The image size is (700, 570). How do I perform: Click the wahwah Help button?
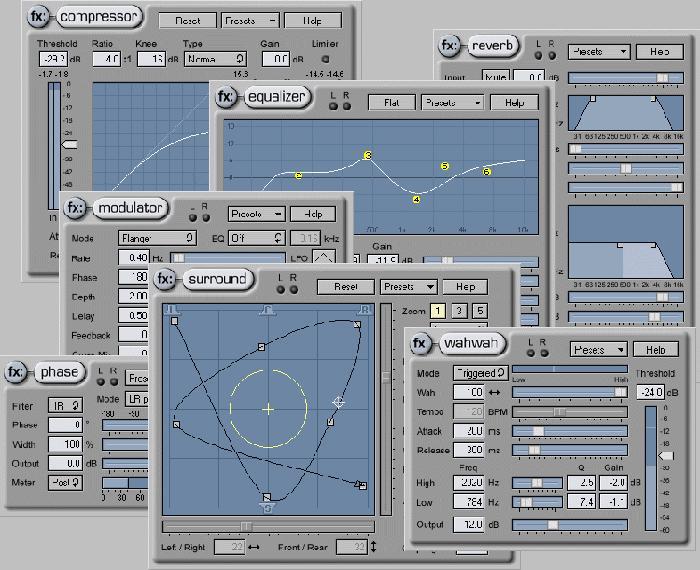[x=656, y=349]
